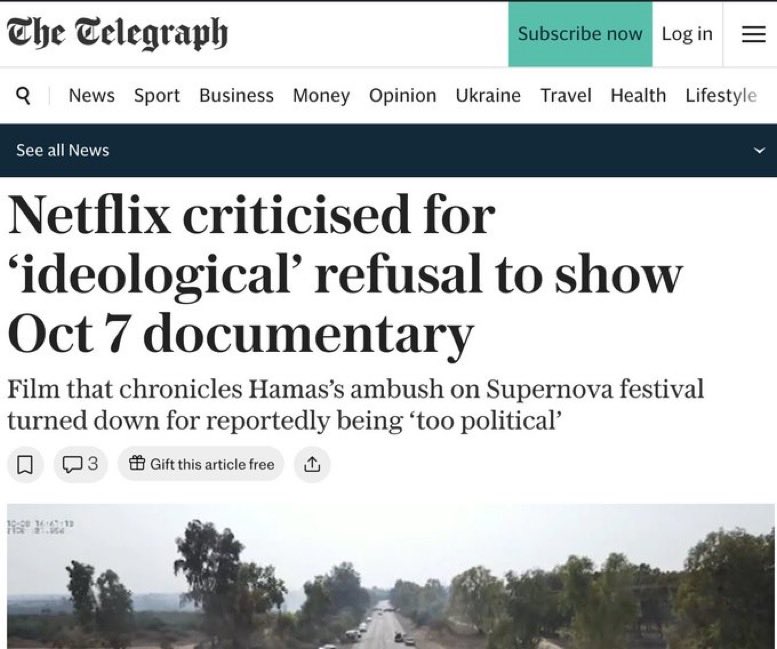The width and height of the screenshot is (777, 649).
Task: Select the Ukraine tab
Action: coord(488,95)
